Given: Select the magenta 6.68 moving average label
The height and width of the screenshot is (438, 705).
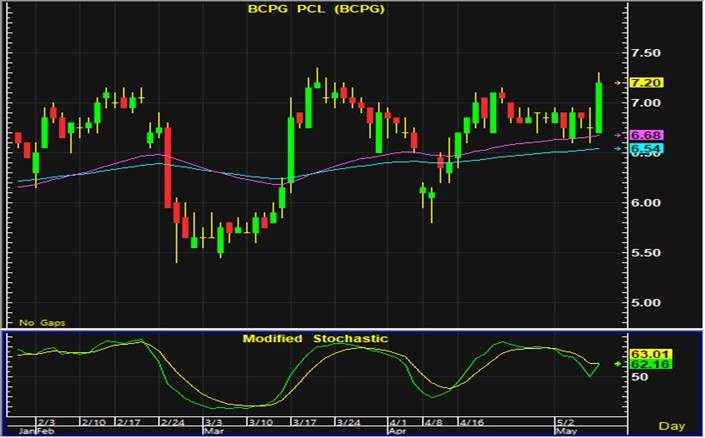Looking at the screenshot, I should (646, 135).
